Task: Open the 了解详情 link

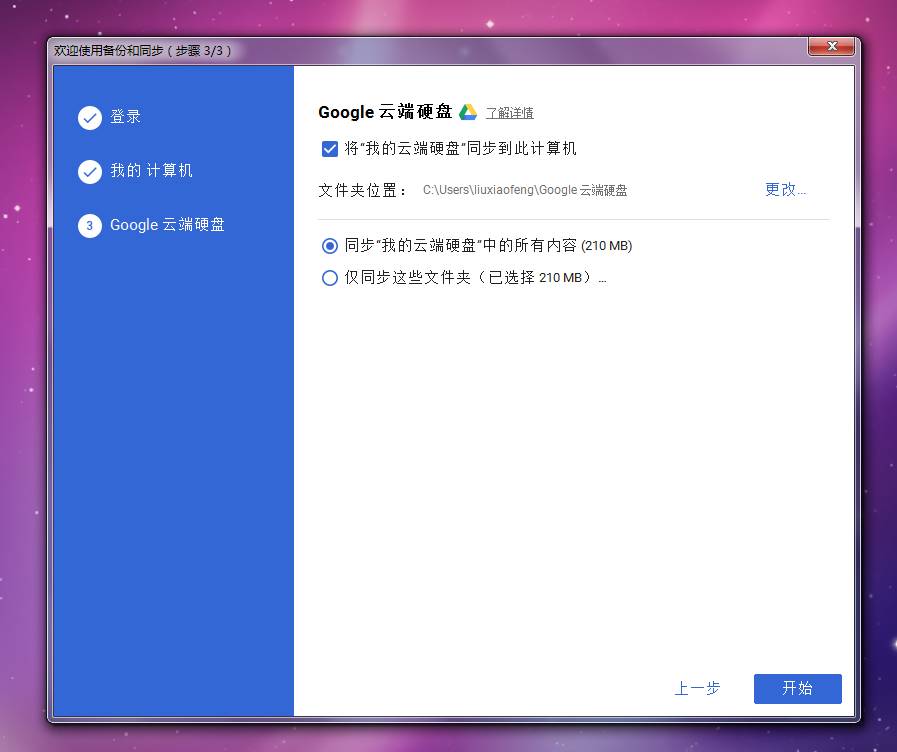Action: (509, 113)
